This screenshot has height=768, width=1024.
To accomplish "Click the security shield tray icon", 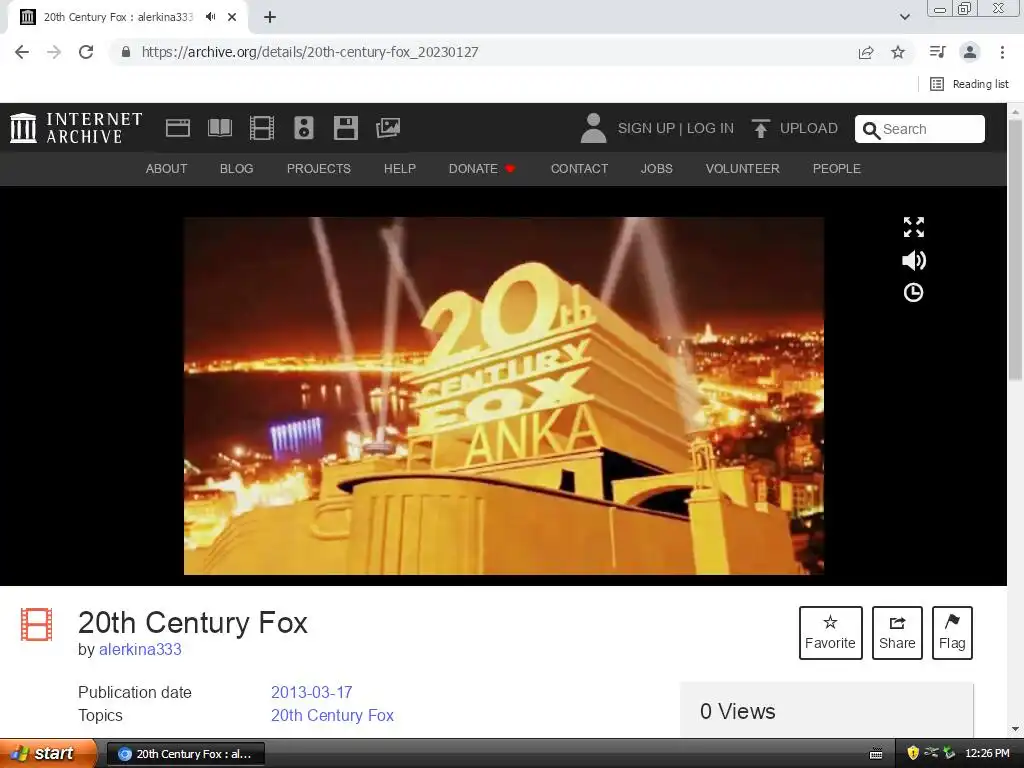I will pos(913,754).
